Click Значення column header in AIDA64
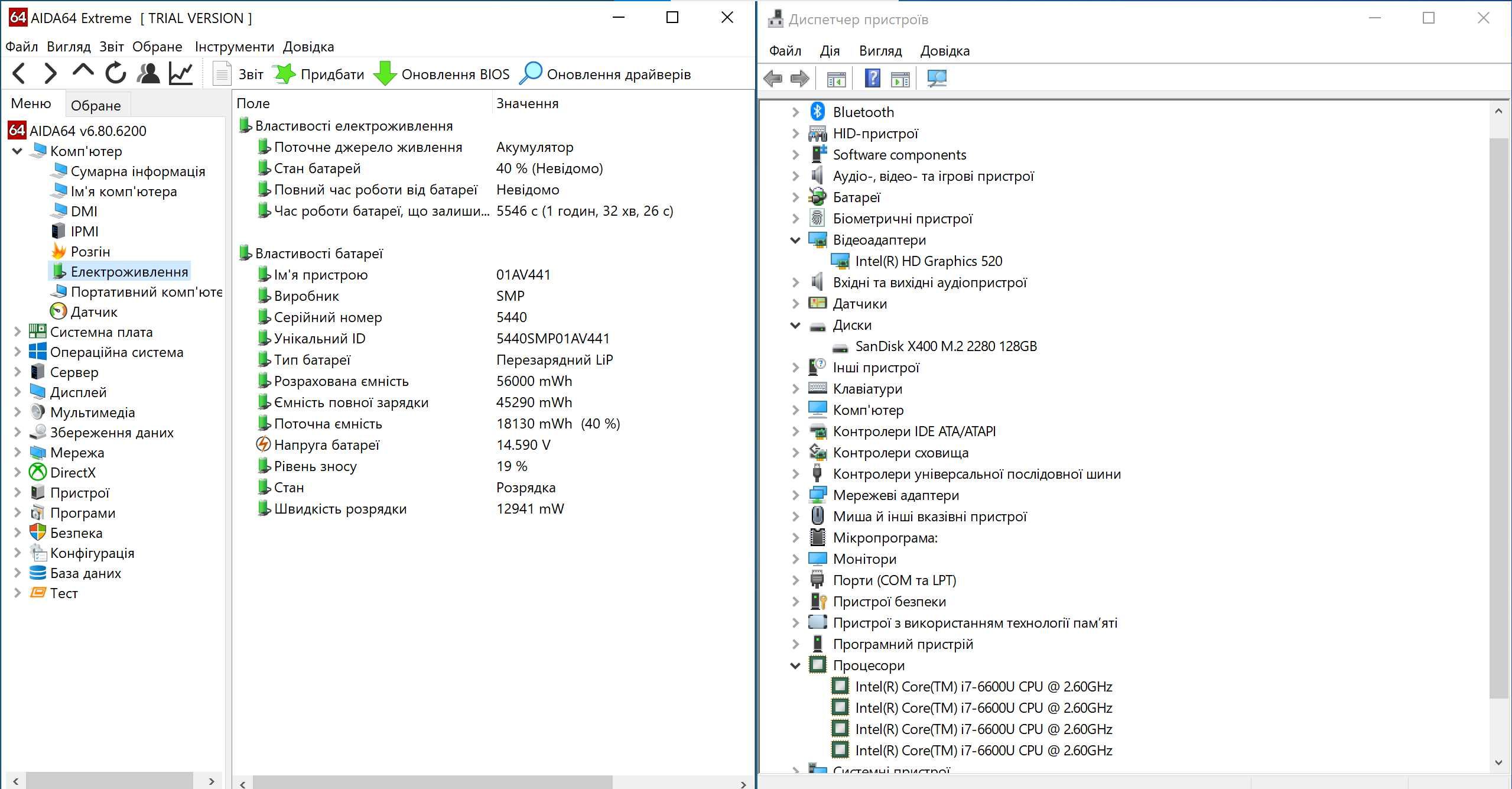Viewport: 1512px width, 789px height. click(622, 103)
